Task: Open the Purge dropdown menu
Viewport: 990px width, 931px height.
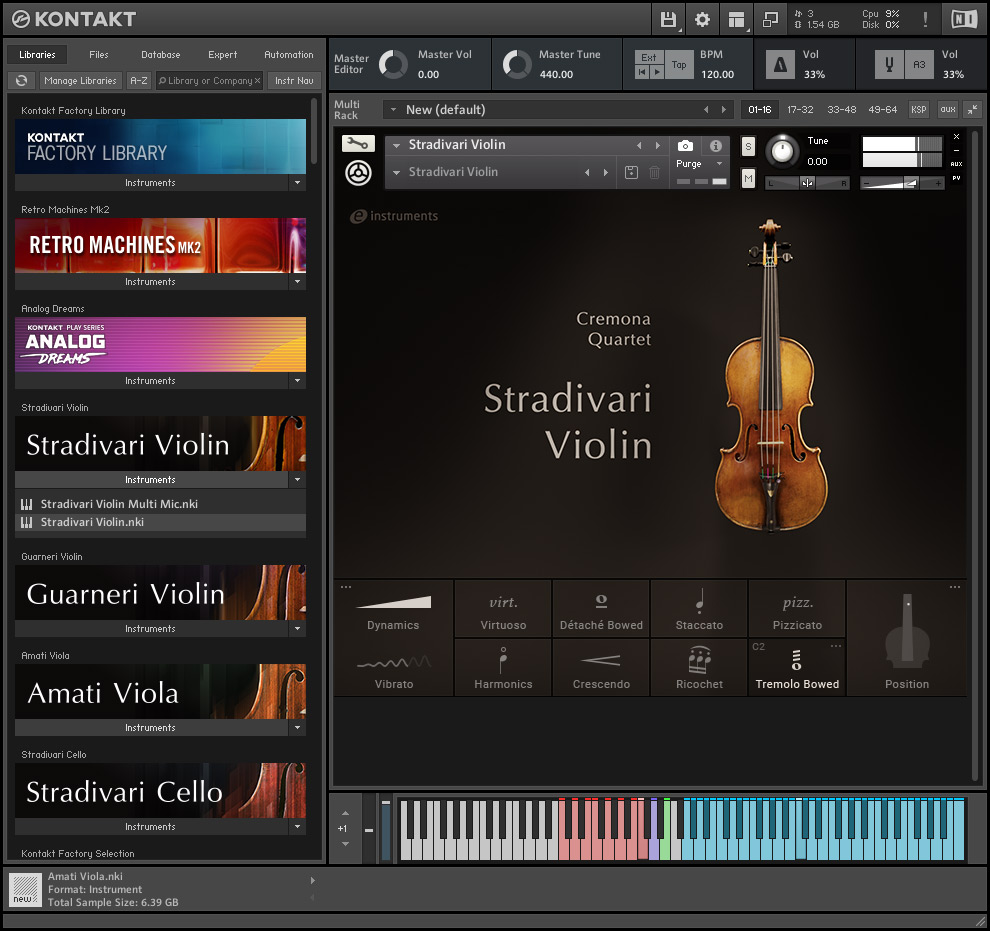Action: [x=700, y=164]
